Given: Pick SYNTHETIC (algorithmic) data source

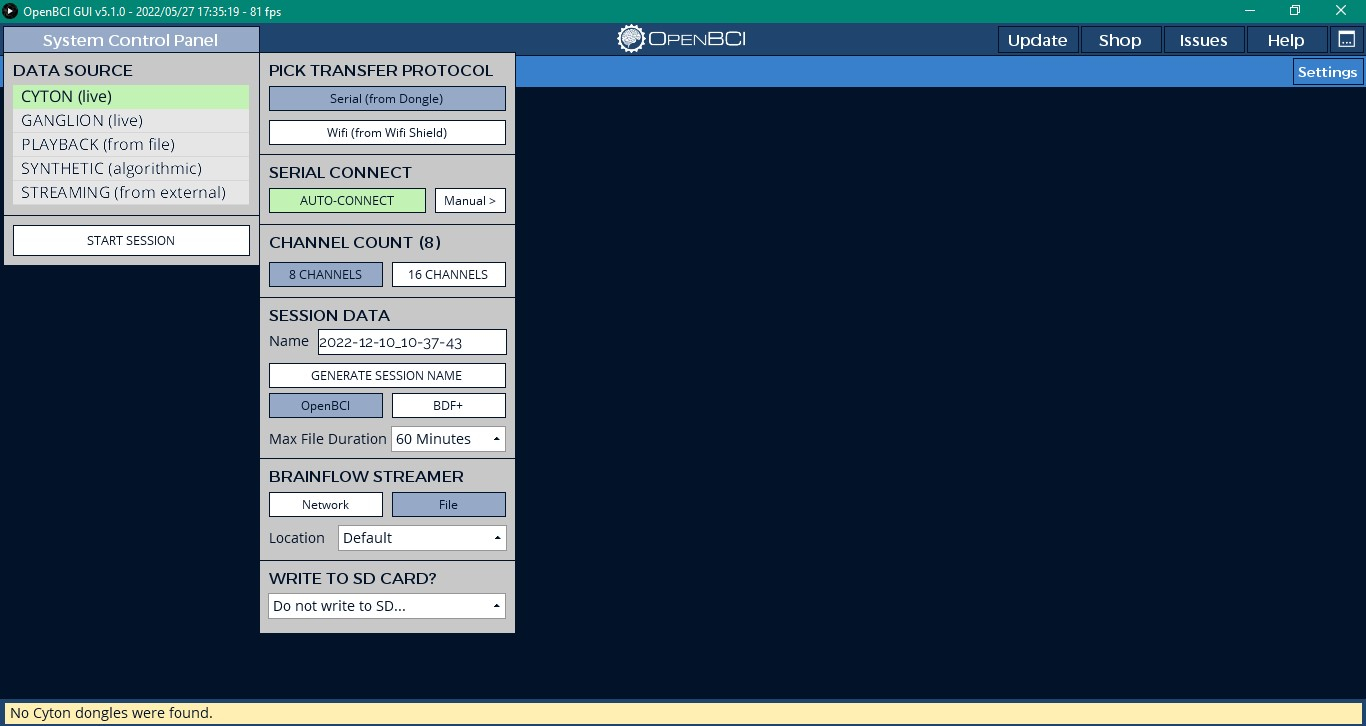Looking at the screenshot, I should point(131,169).
